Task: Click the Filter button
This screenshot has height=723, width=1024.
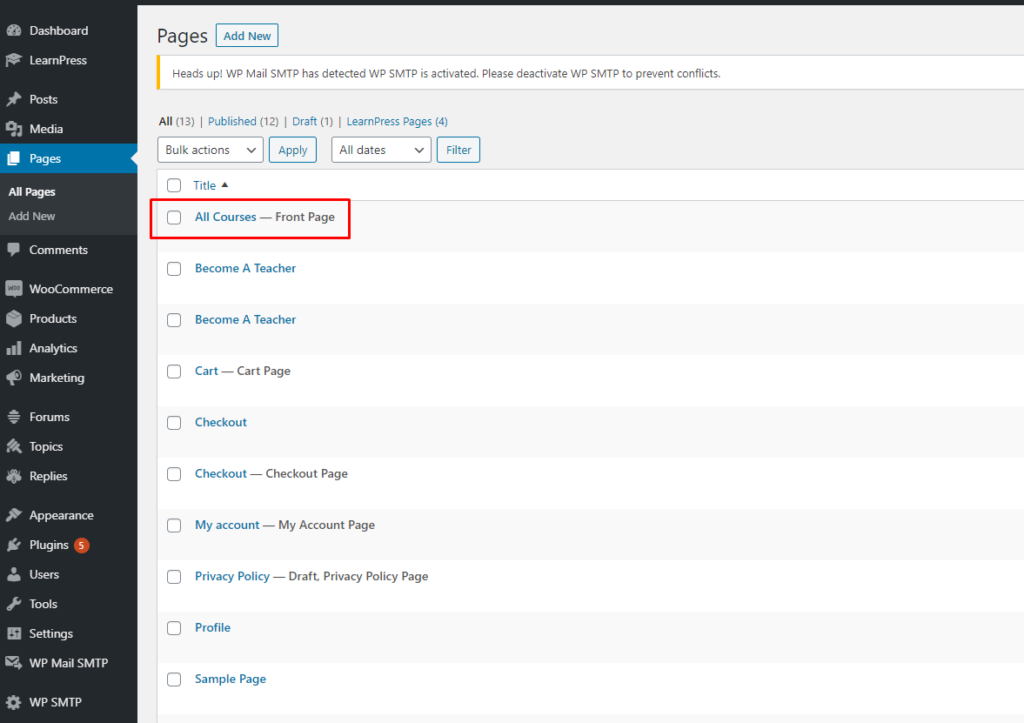Action: pyautogui.click(x=458, y=150)
